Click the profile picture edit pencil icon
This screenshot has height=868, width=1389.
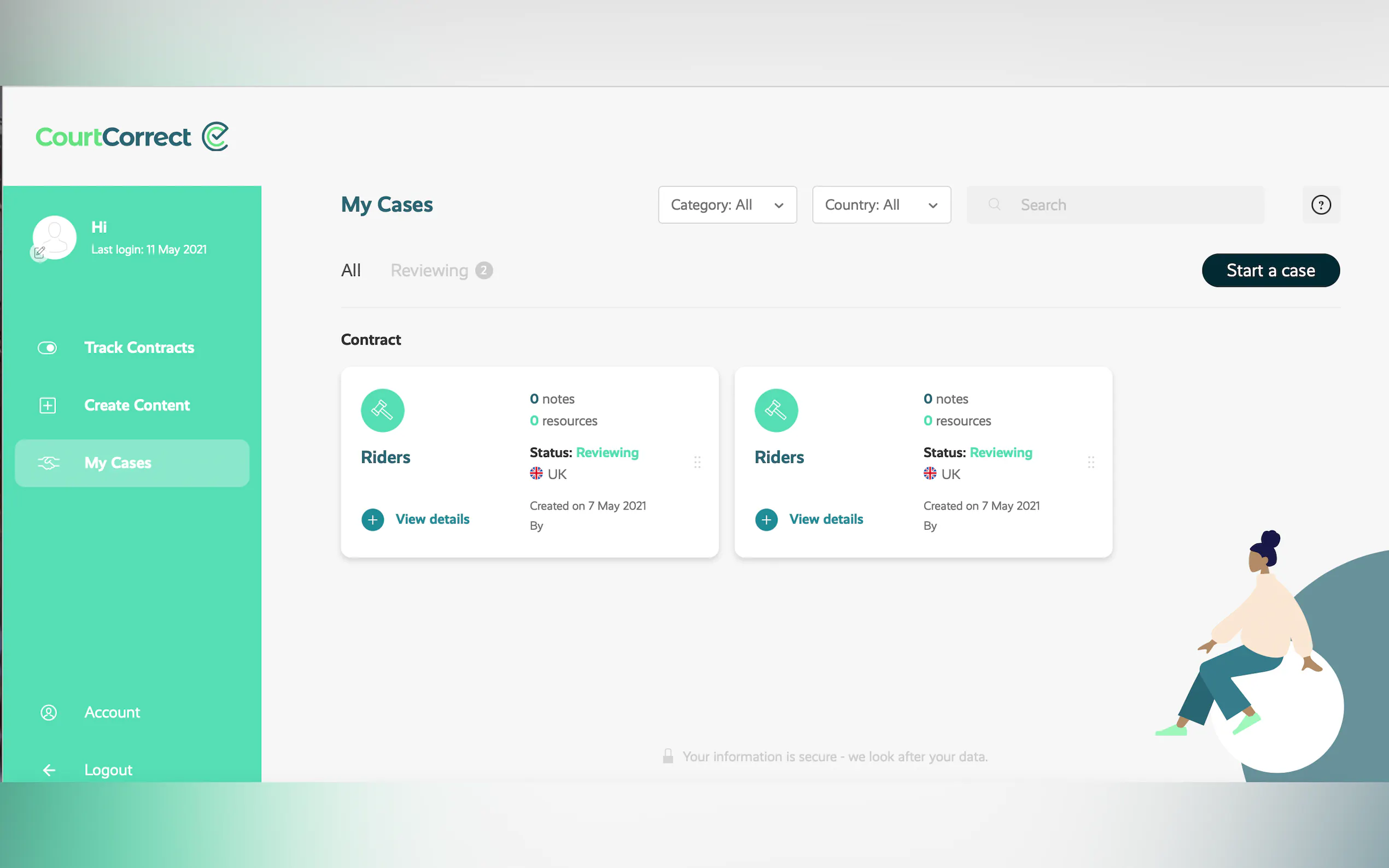[x=39, y=252]
